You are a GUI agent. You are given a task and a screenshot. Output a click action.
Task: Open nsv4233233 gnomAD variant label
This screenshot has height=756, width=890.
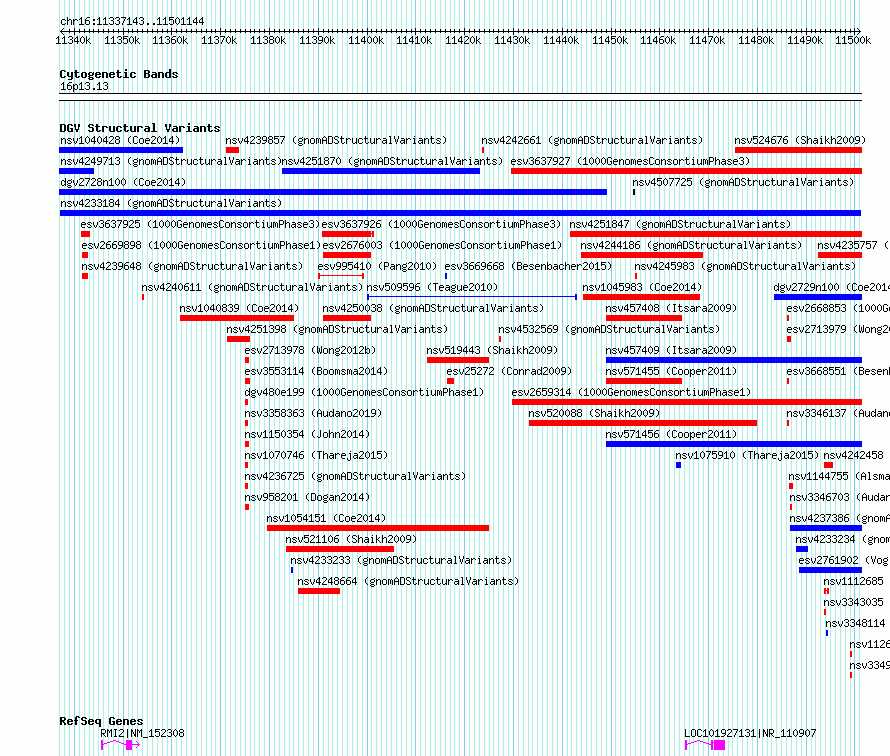tap(401, 560)
